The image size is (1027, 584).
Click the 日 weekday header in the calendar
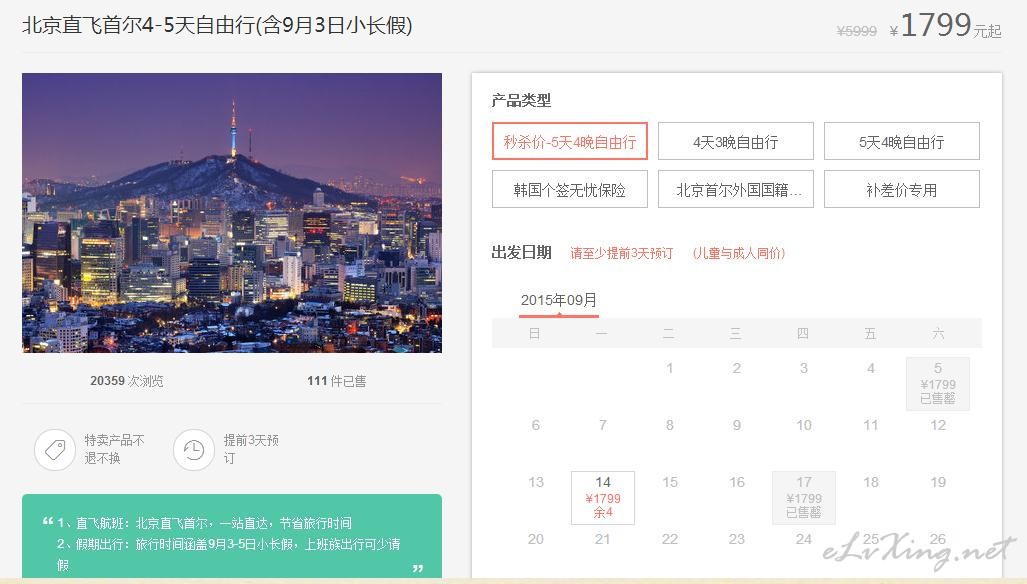[x=534, y=333]
